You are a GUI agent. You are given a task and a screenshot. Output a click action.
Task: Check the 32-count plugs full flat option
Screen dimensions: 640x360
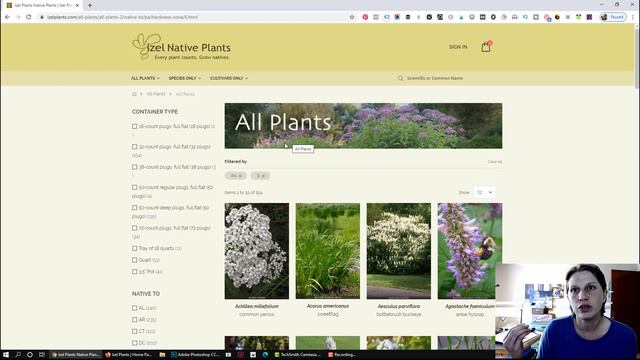coord(134,147)
